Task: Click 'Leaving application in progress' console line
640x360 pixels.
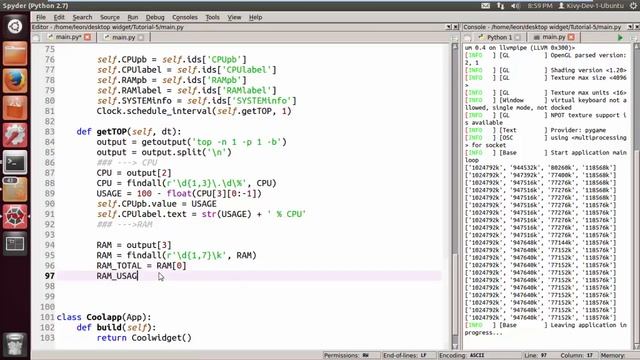Action: tap(545, 329)
